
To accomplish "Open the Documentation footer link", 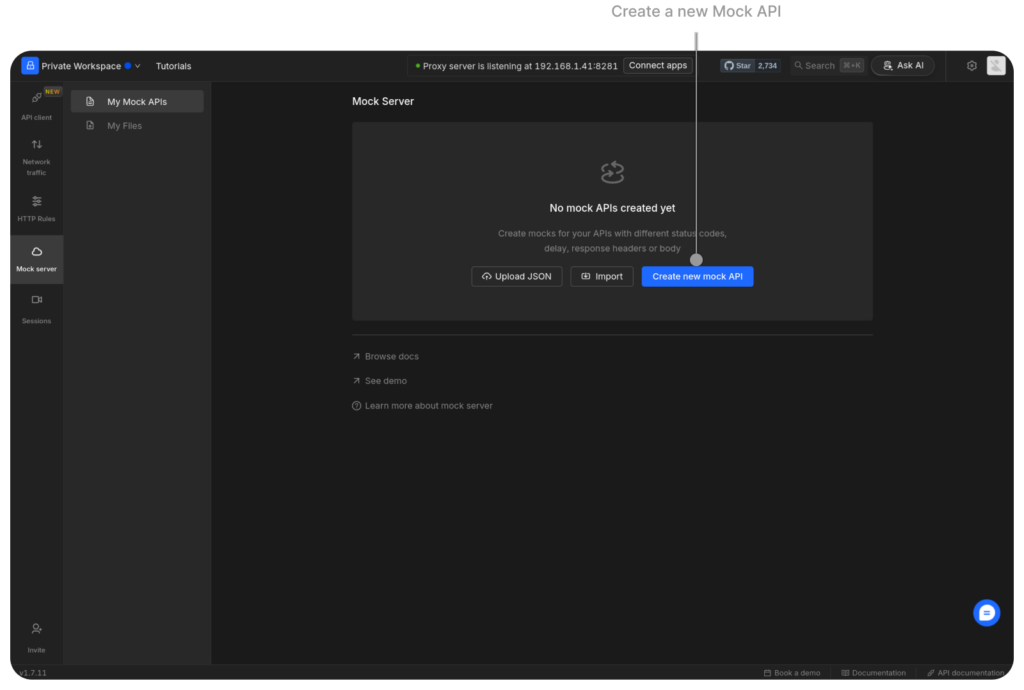I will coord(873,672).
